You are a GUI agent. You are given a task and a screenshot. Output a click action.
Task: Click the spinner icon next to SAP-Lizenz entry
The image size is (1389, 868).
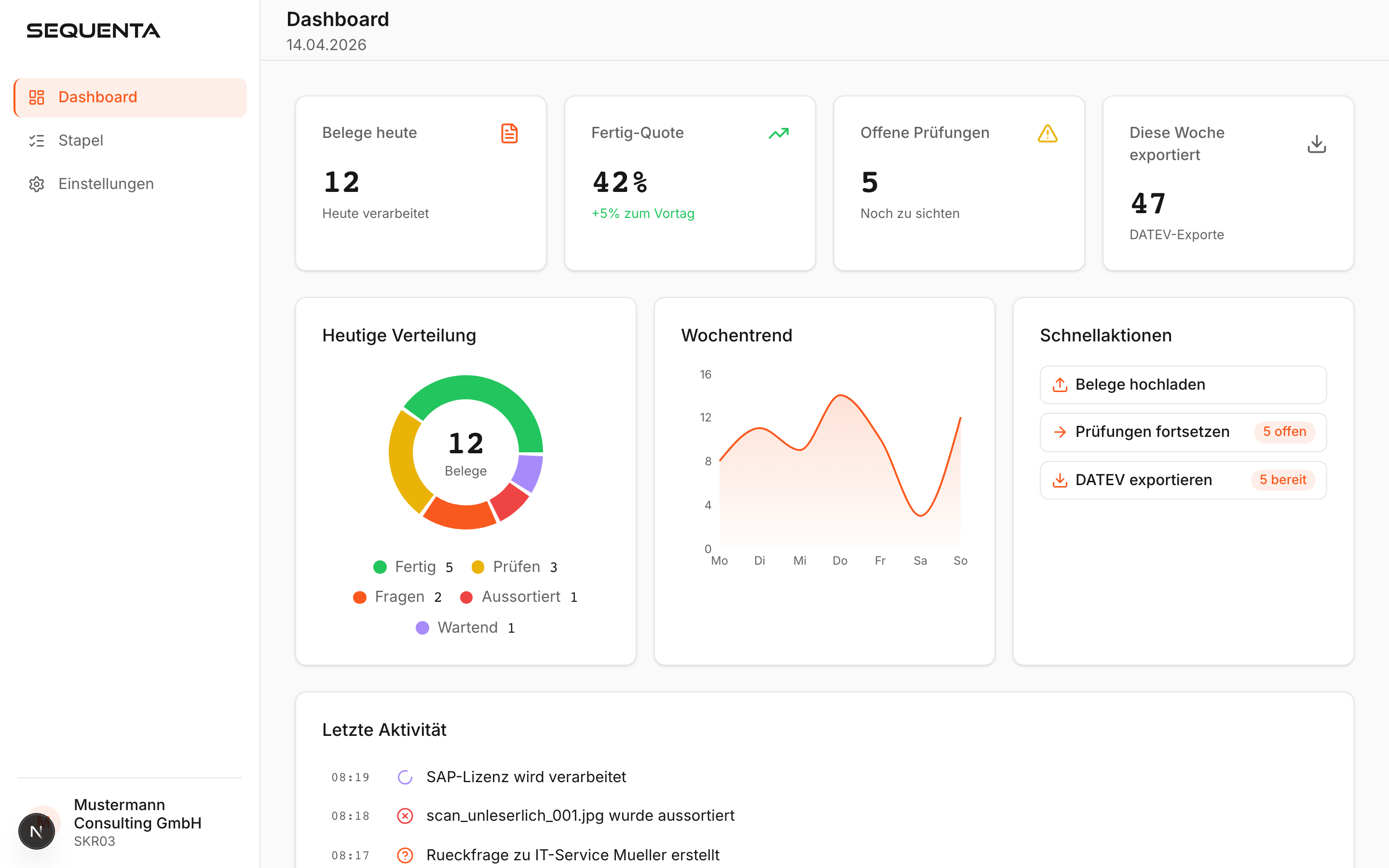[405, 777]
